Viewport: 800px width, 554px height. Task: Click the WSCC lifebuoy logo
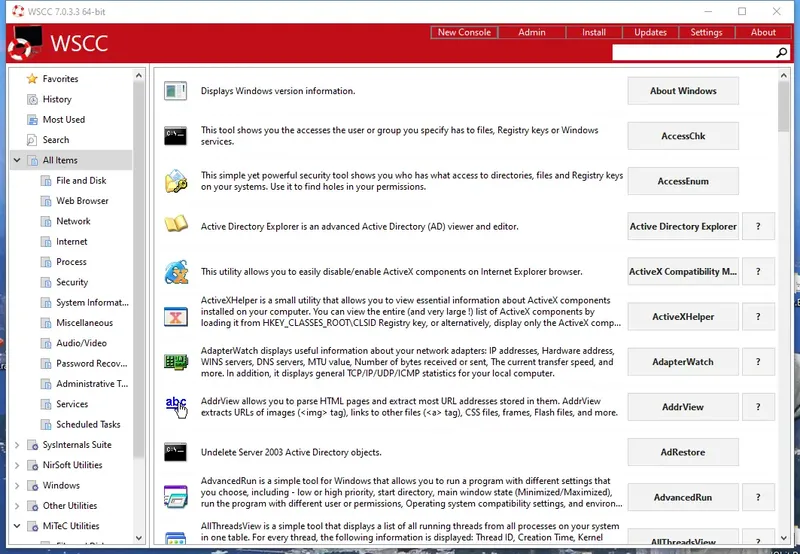pos(25,42)
